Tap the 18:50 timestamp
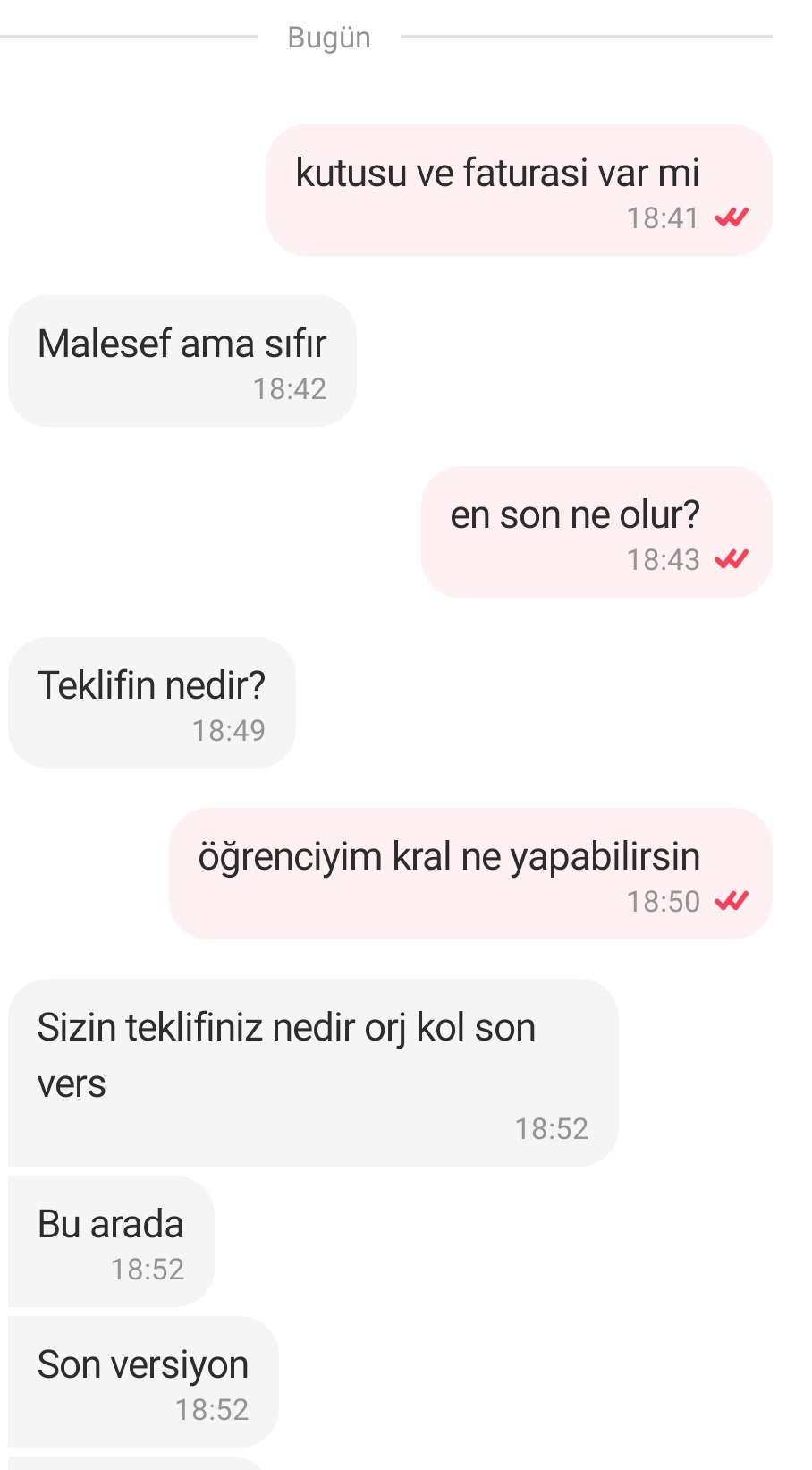This screenshot has width=812, height=1470. point(663,902)
